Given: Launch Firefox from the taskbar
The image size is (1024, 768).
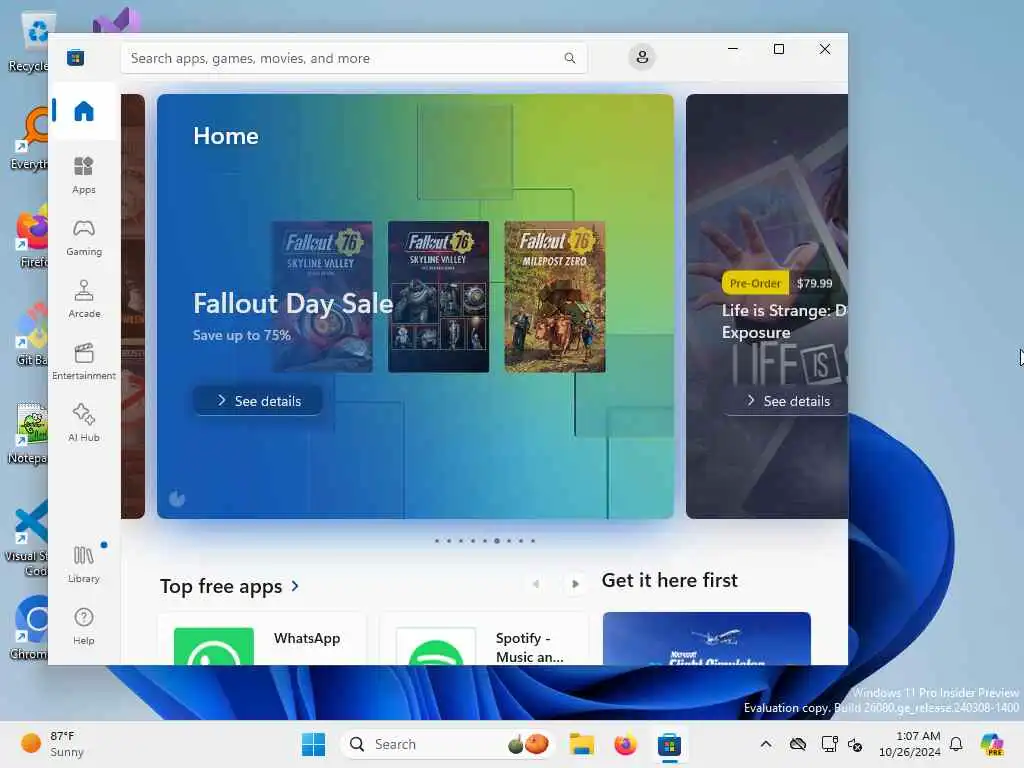Looking at the screenshot, I should (625, 744).
